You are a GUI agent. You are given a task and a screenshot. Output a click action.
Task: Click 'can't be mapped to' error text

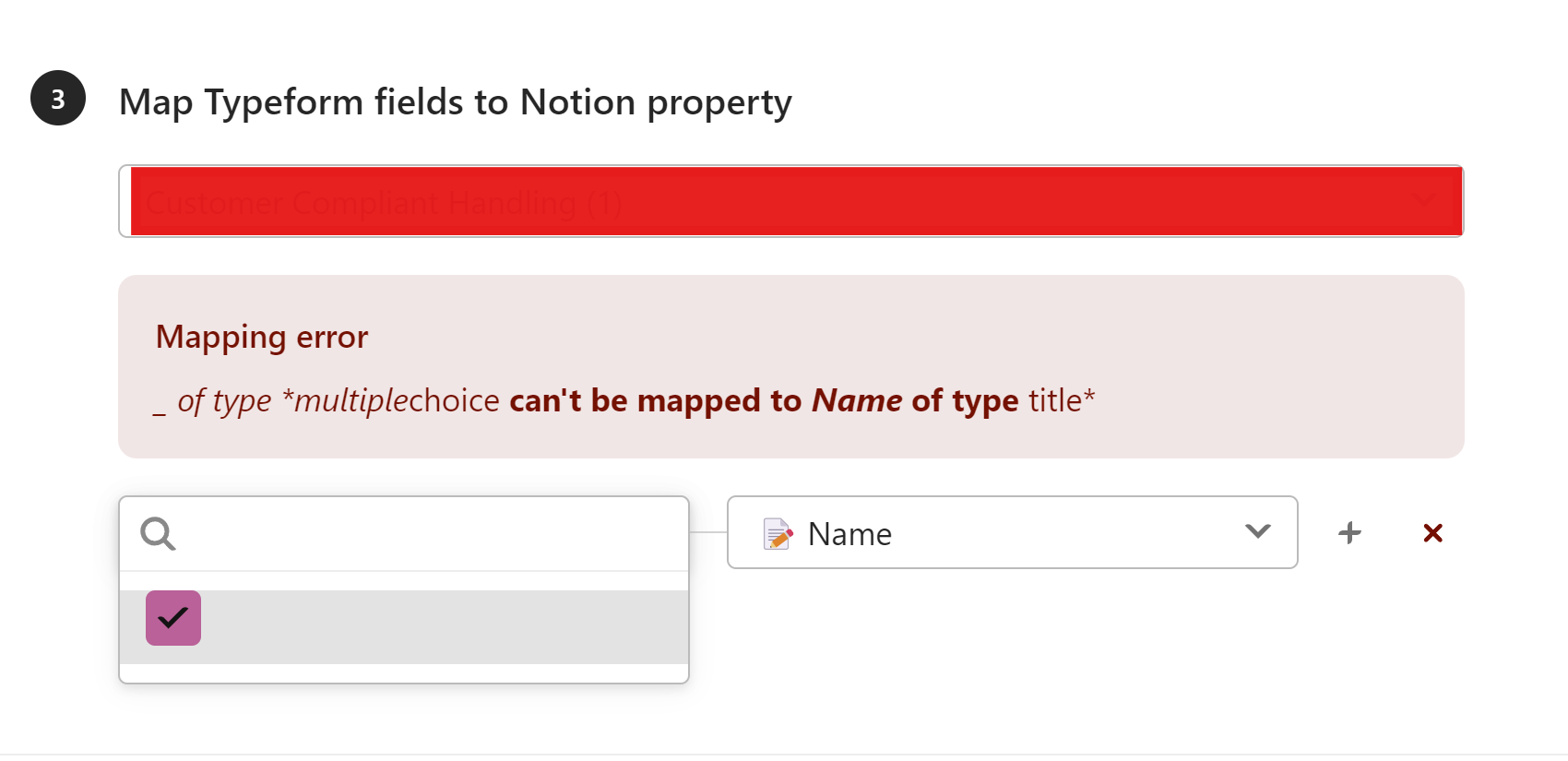click(656, 401)
